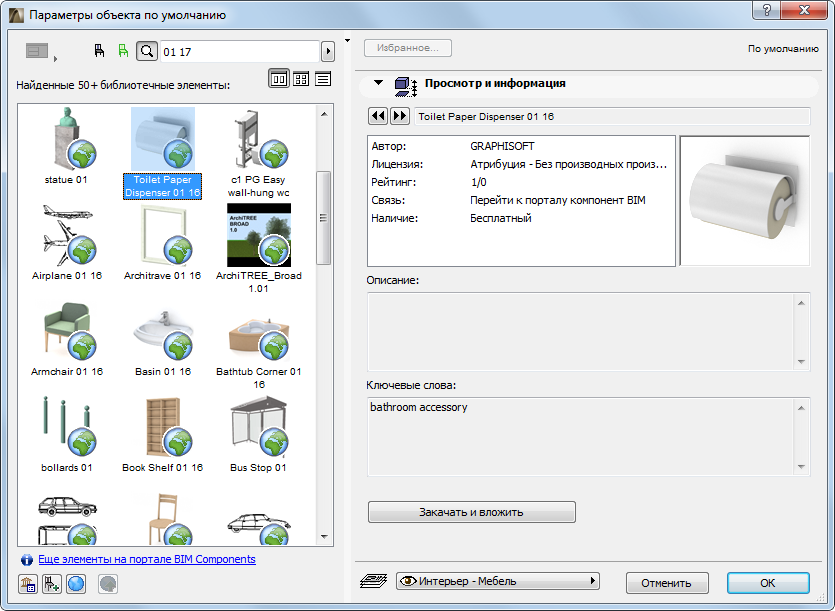Screen dimensions: 835x611
Task: Open the library manager icon
Action: (x=28, y=584)
